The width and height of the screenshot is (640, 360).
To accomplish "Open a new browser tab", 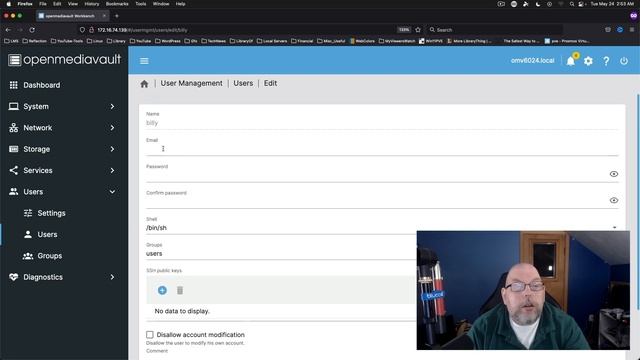I will point(116,16).
